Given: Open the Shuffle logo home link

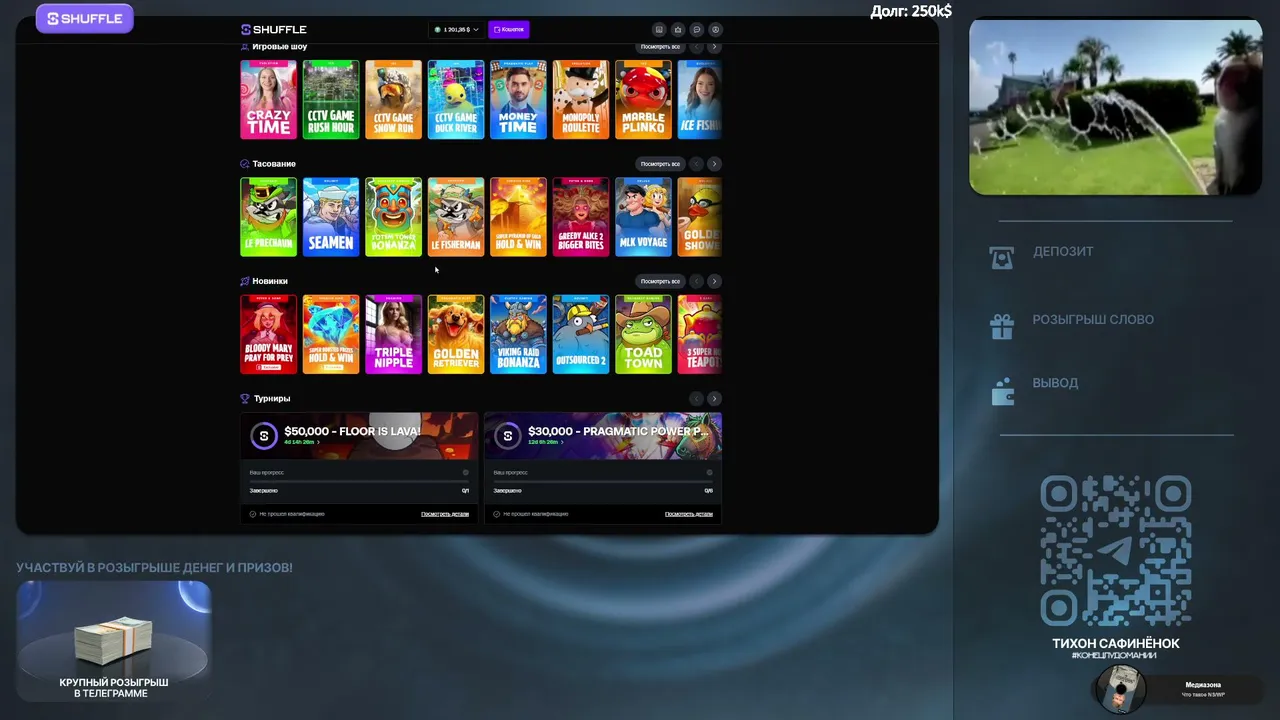Looking at the screenshot, I should point(274,30).
